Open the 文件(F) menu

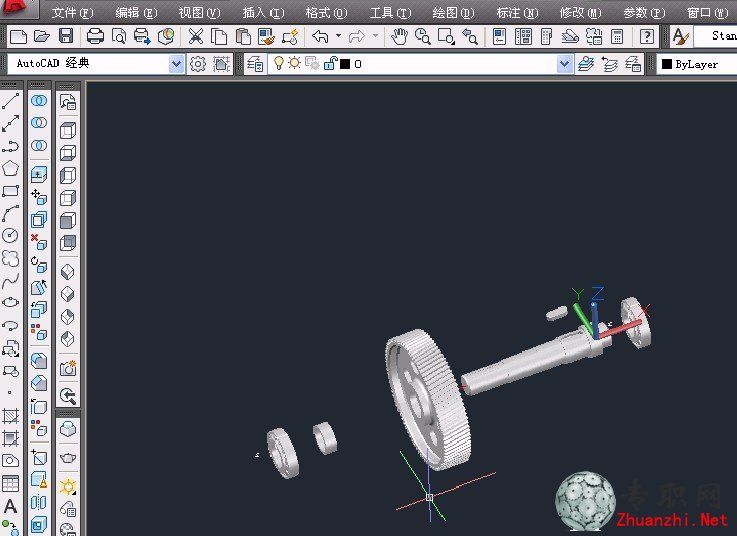72,13
